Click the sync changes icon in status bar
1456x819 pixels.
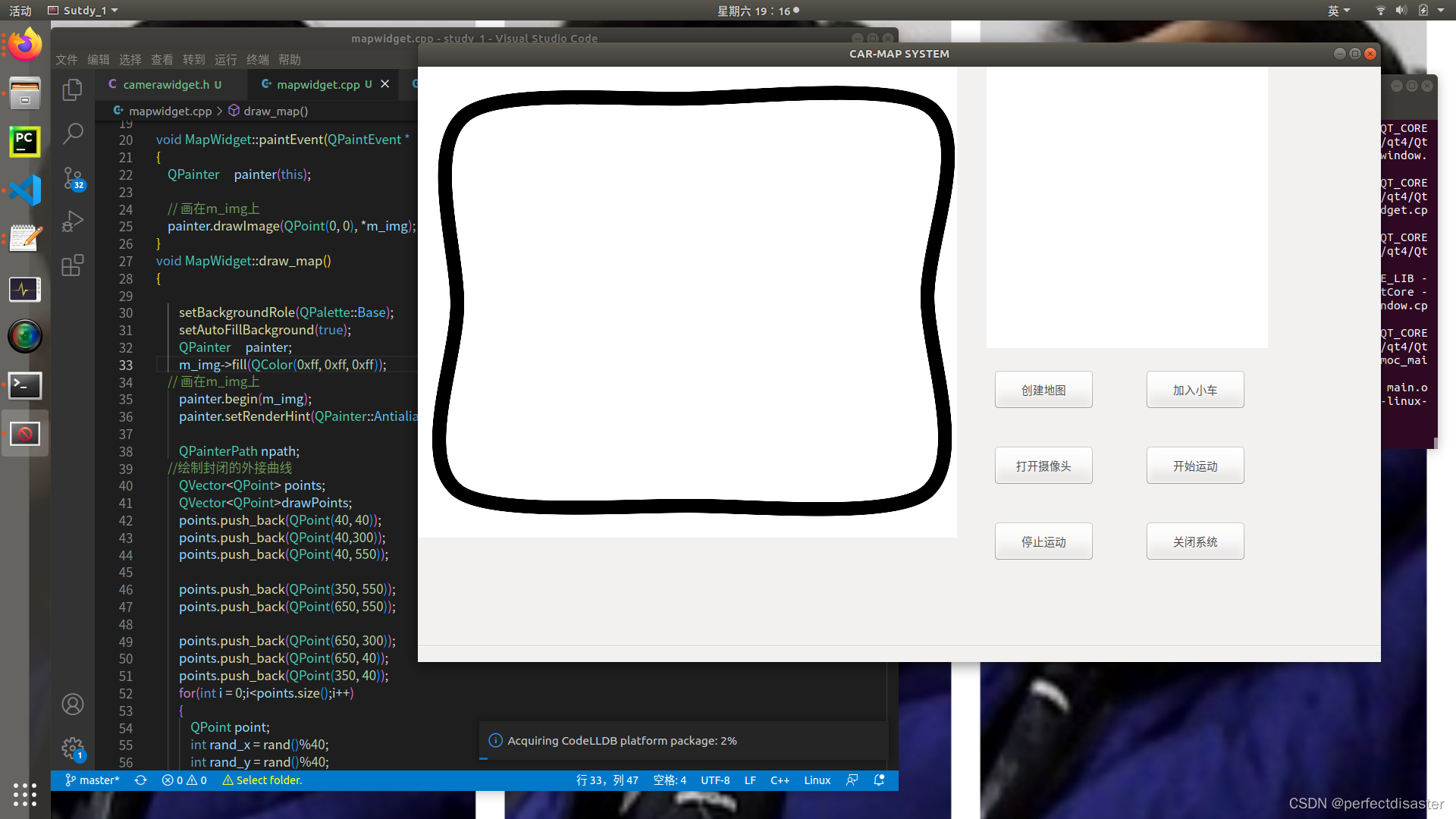(x=140, y=780)
